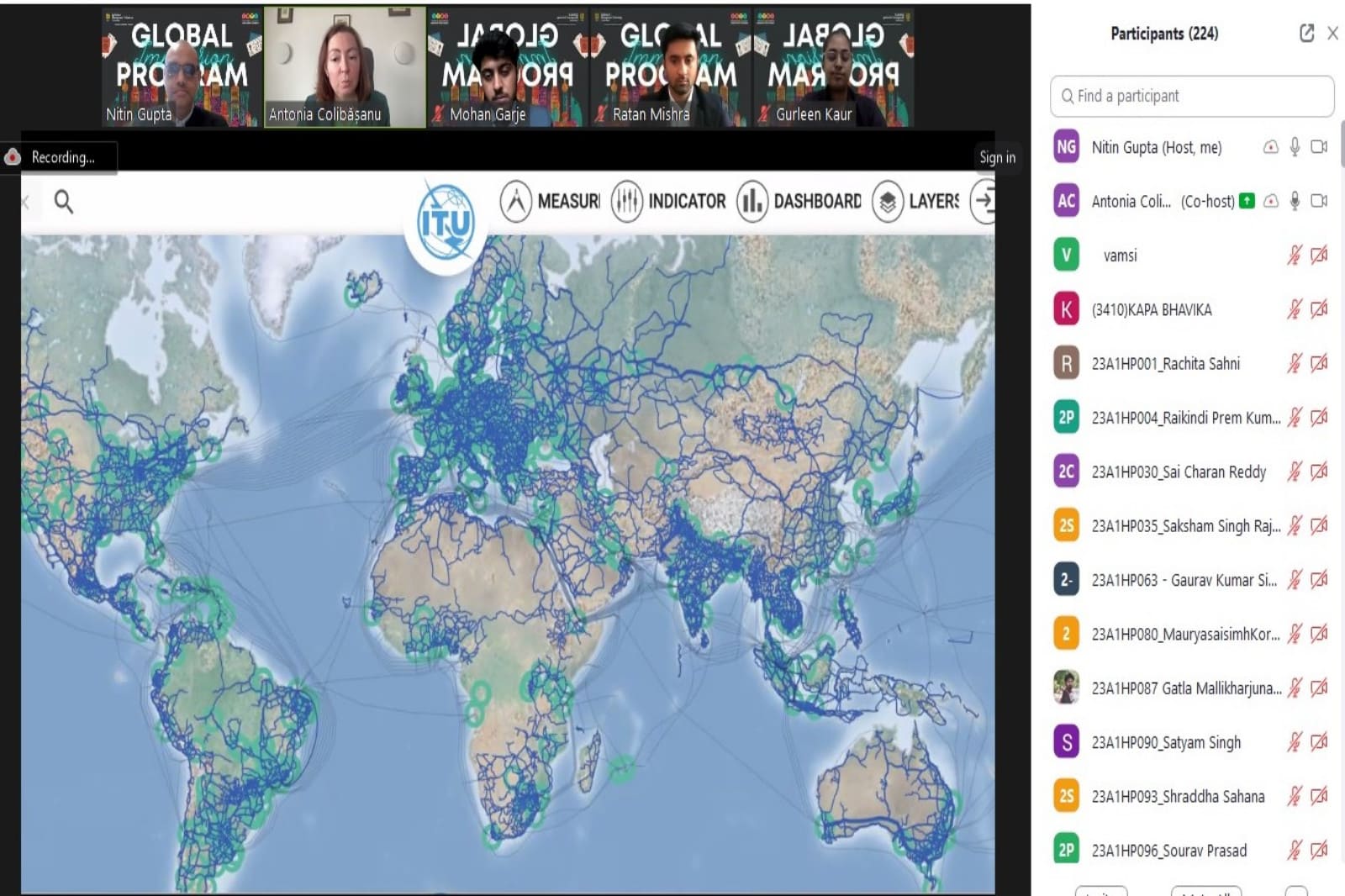Open the Indicator panel in ITU toolbar

tap(668, 202)
